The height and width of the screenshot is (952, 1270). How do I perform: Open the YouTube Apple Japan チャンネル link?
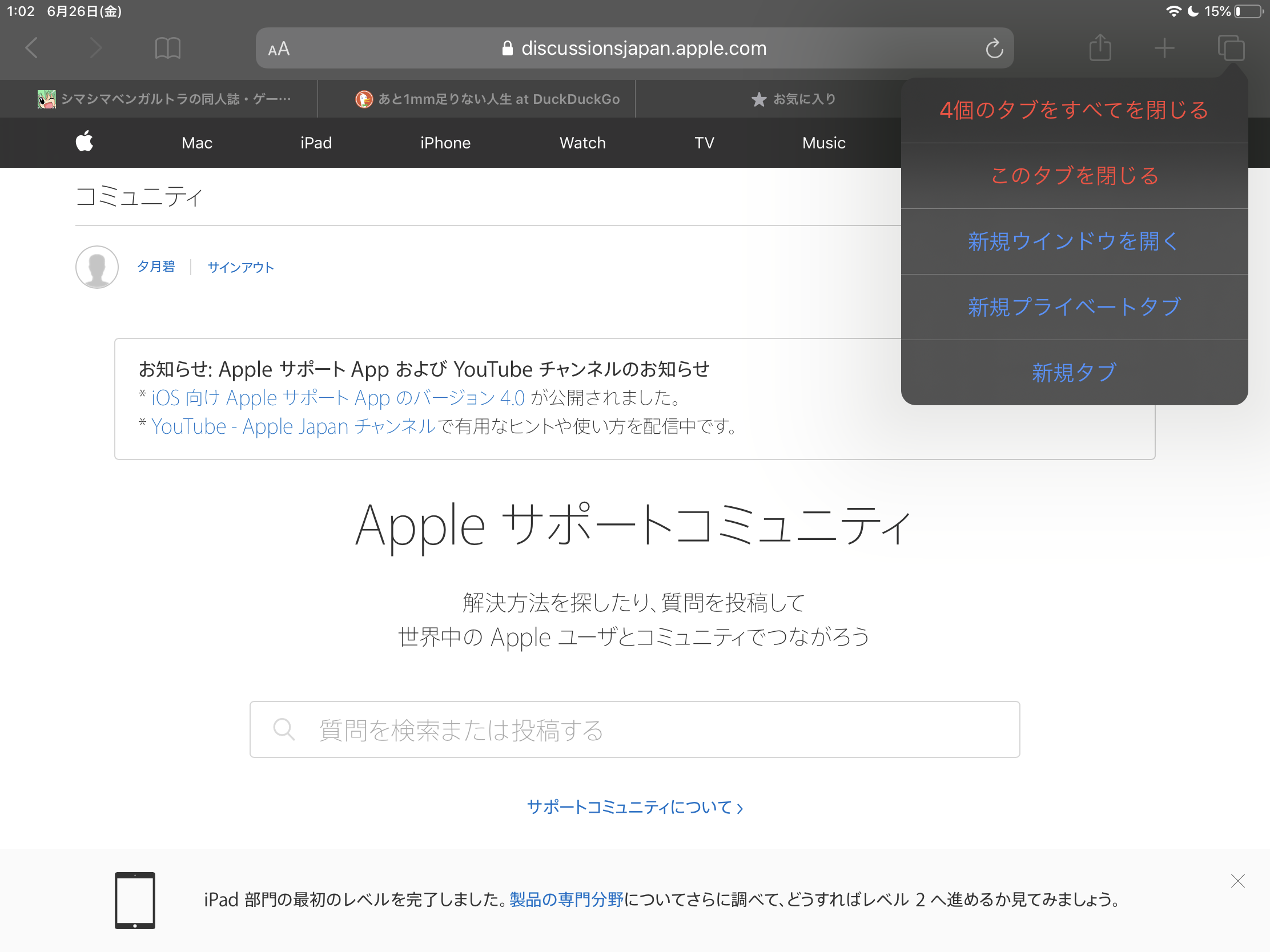(294, 427)
